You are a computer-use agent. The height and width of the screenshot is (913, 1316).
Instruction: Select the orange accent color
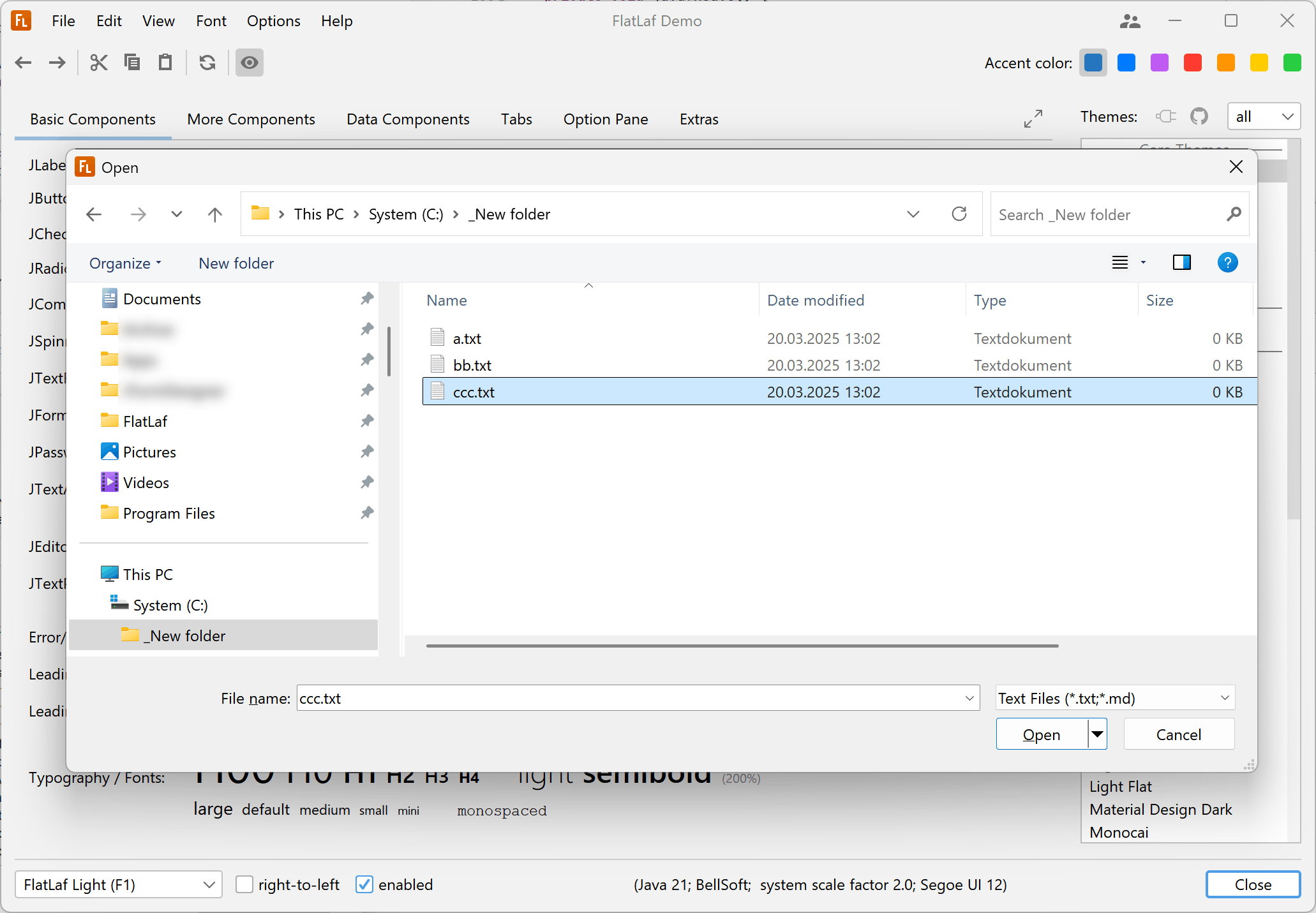[x=1226, y=63]
